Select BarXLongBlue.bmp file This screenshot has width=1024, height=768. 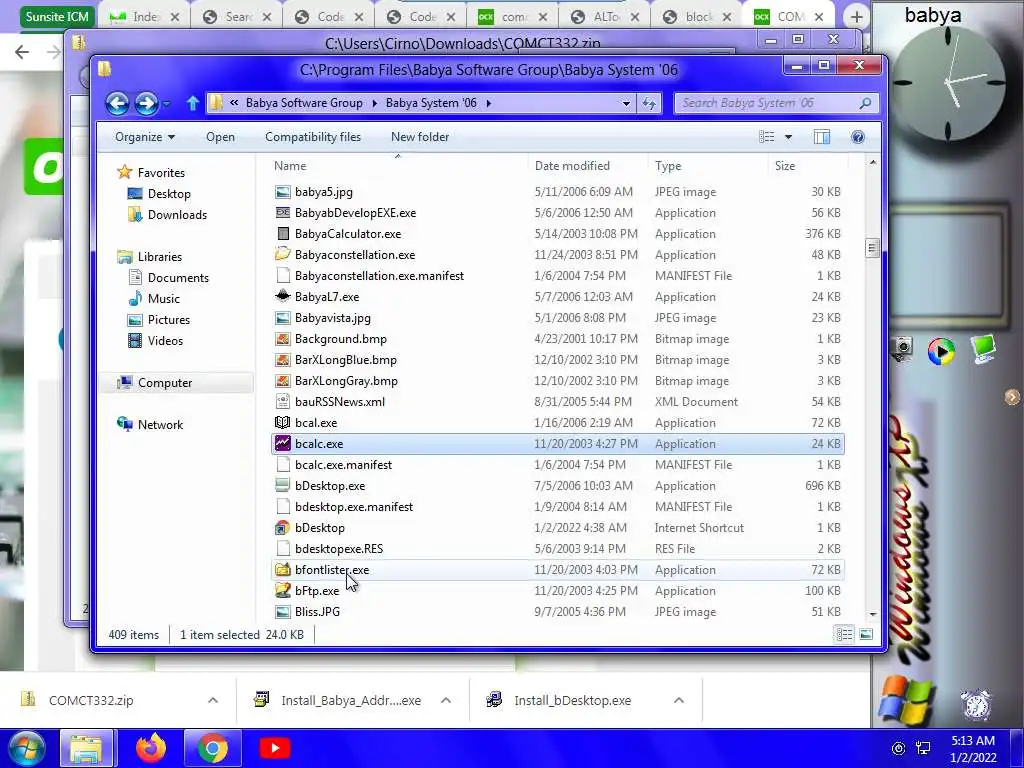[x=345, y=360]
